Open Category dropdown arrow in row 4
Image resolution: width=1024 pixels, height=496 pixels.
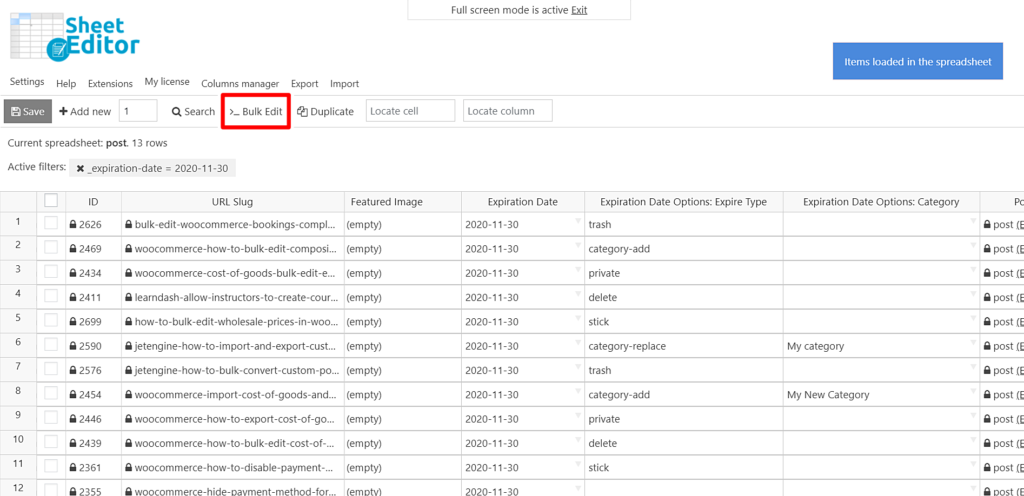(x=974, y=294)
